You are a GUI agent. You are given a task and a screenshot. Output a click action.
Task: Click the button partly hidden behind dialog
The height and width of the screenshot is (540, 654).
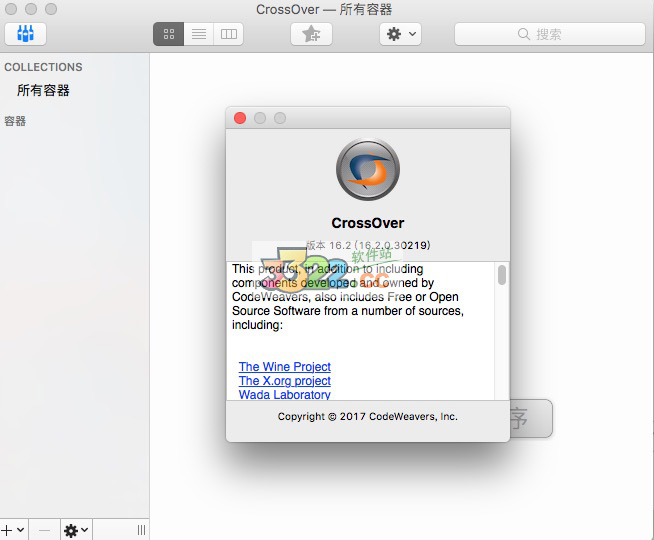[x=531, y=418]
